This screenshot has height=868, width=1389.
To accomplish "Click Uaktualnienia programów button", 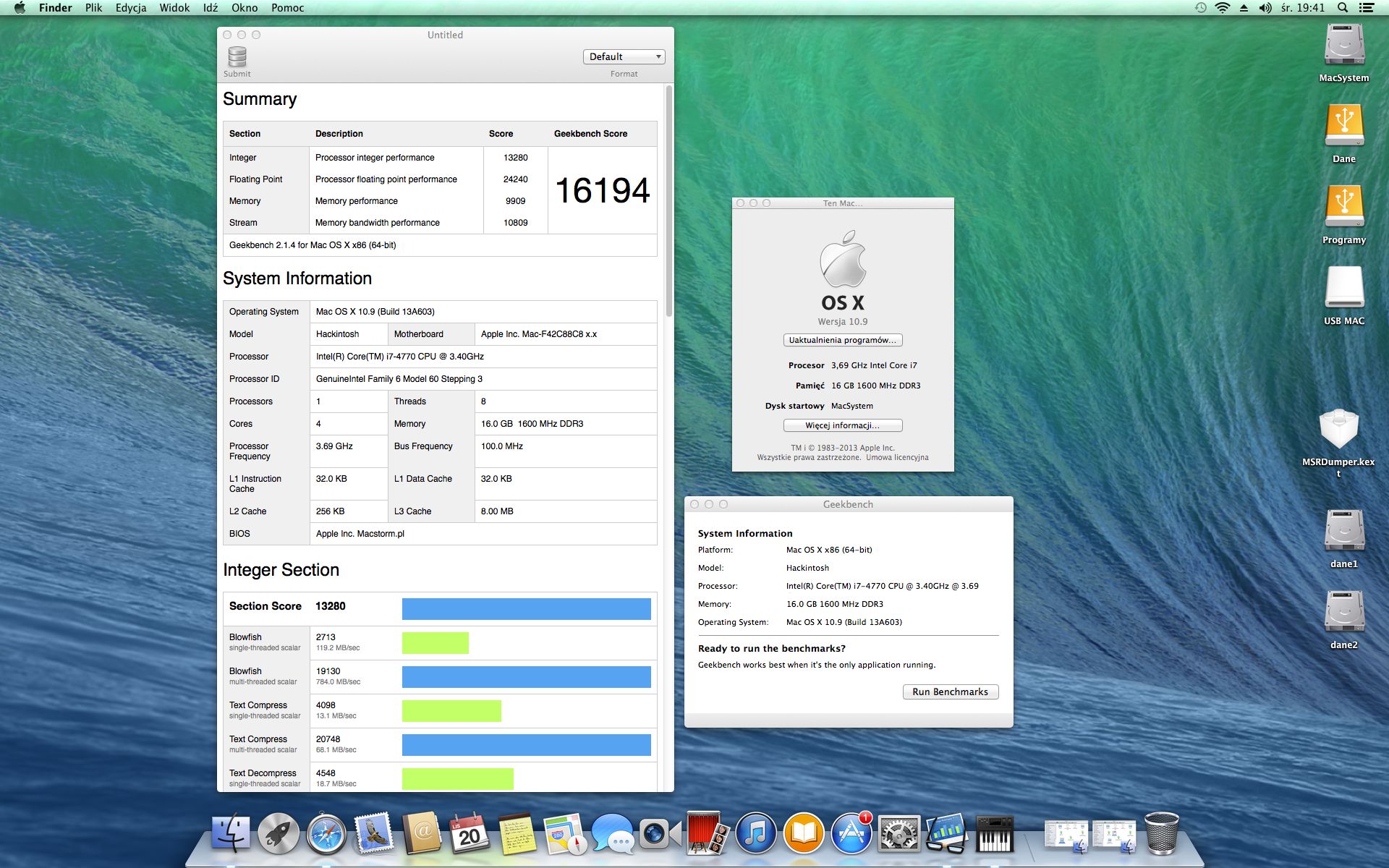I will (x=843, y=340).
